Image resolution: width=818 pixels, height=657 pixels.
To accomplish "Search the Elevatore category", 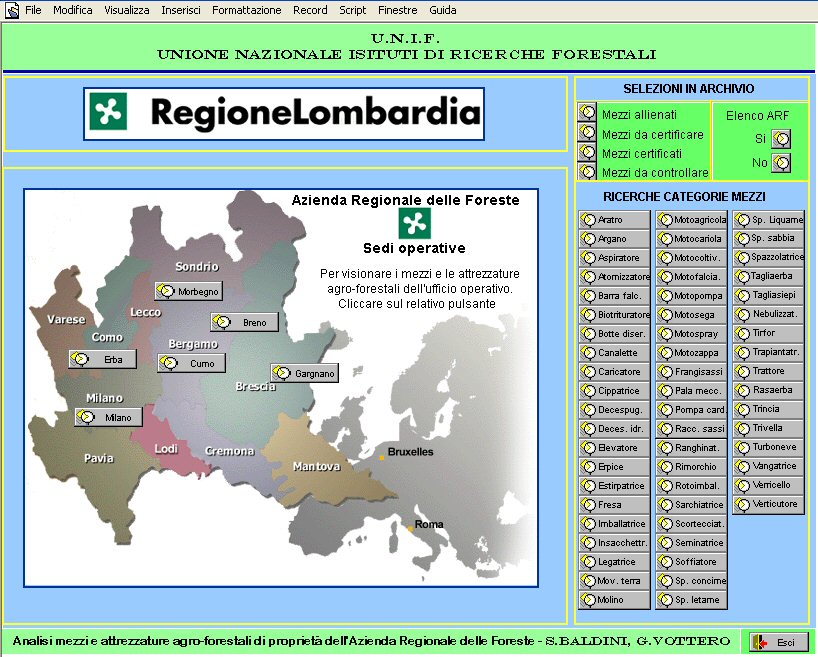I will [615, 448].
